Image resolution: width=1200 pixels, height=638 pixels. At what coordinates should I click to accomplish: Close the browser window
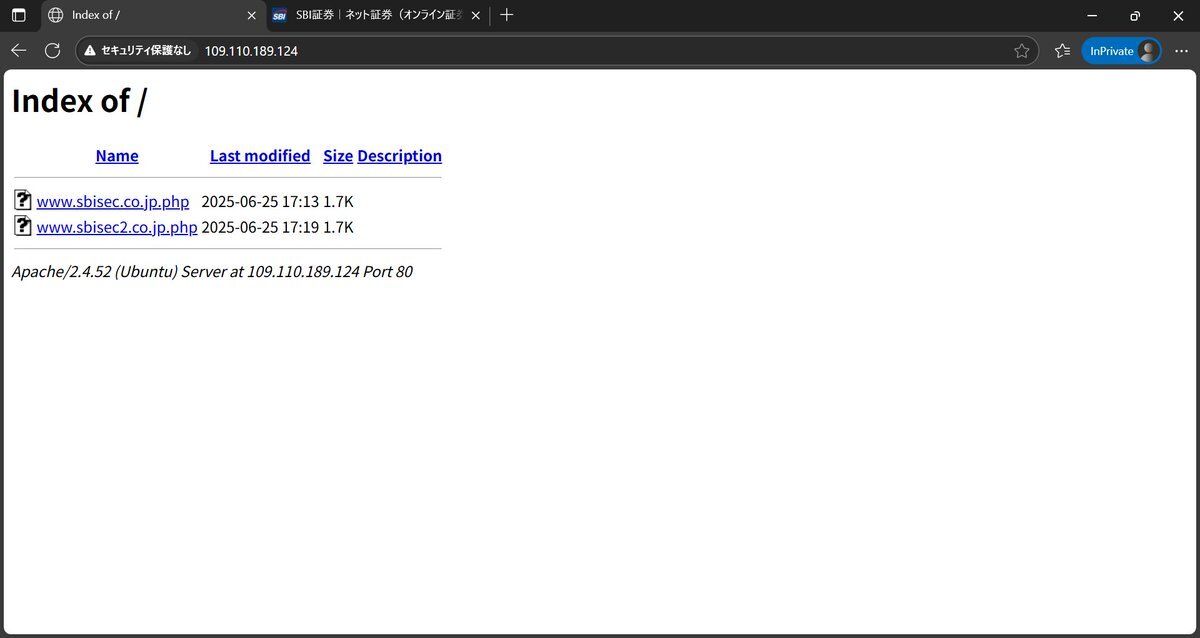click(1179, 15)
